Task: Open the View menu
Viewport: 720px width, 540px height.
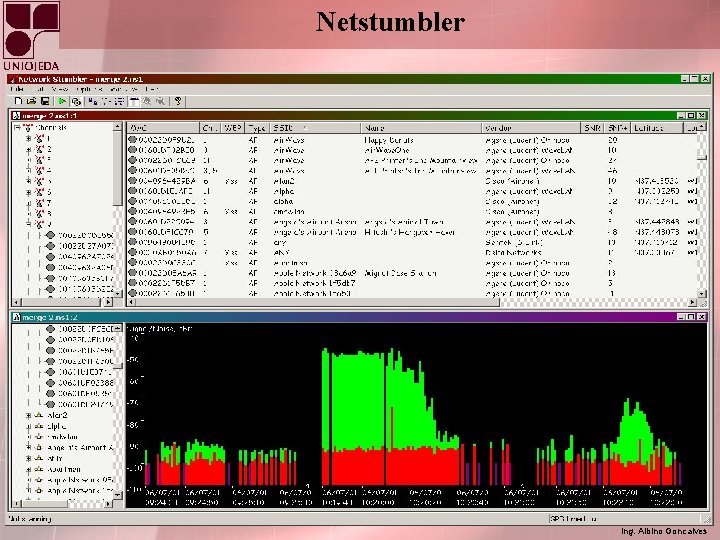Action: [60, 89]
